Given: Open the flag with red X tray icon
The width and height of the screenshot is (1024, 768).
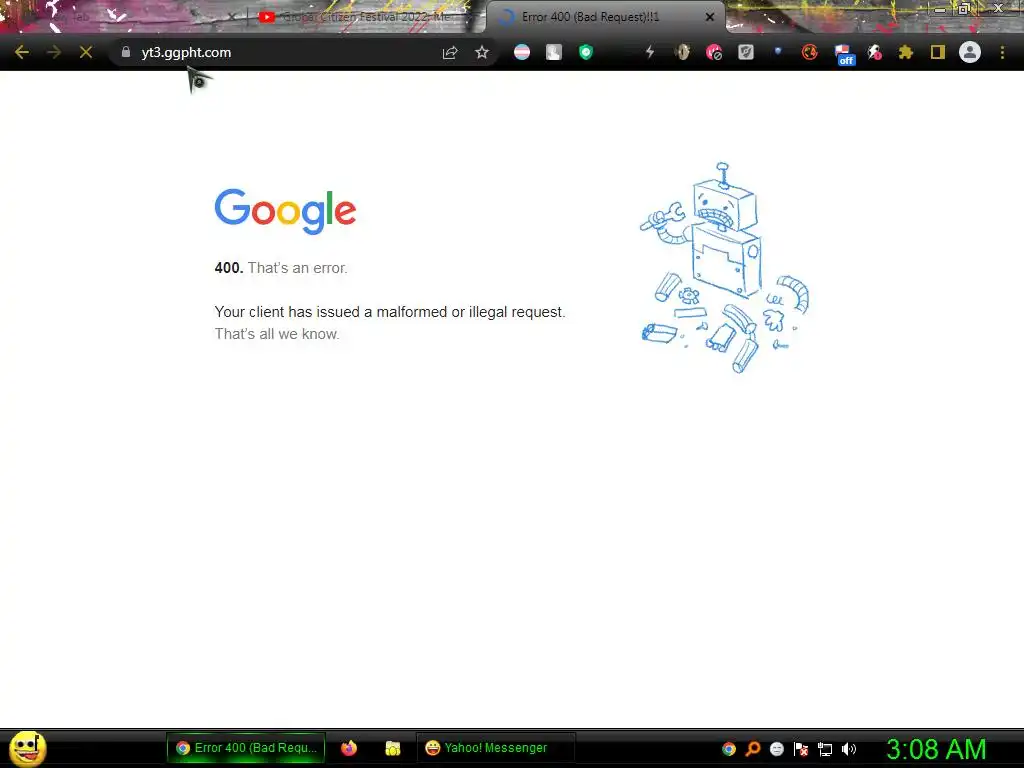Looking at the screenshot, I should [x=801, y=748].
